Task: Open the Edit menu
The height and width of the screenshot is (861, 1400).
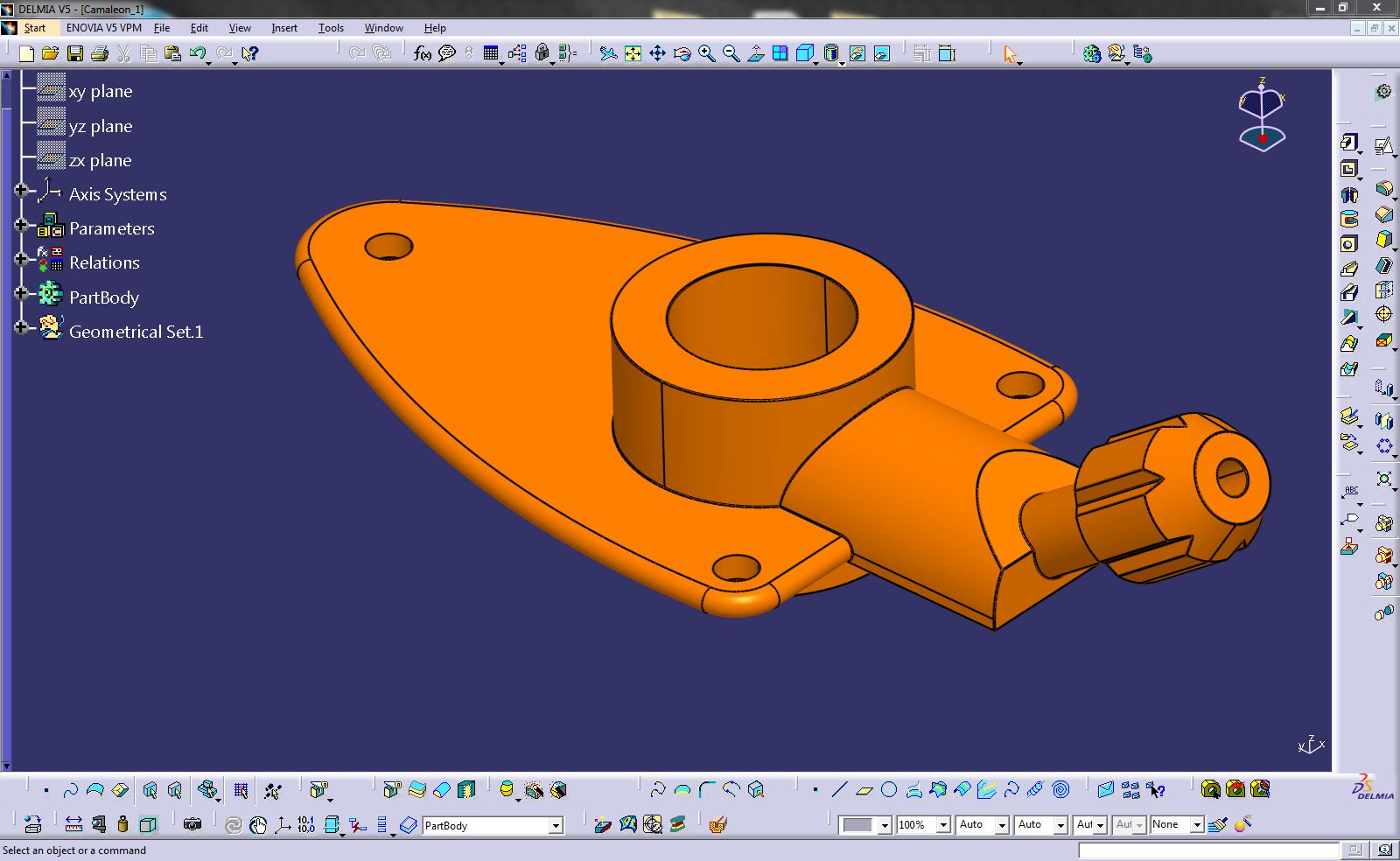Action: (x=199, y=28)
